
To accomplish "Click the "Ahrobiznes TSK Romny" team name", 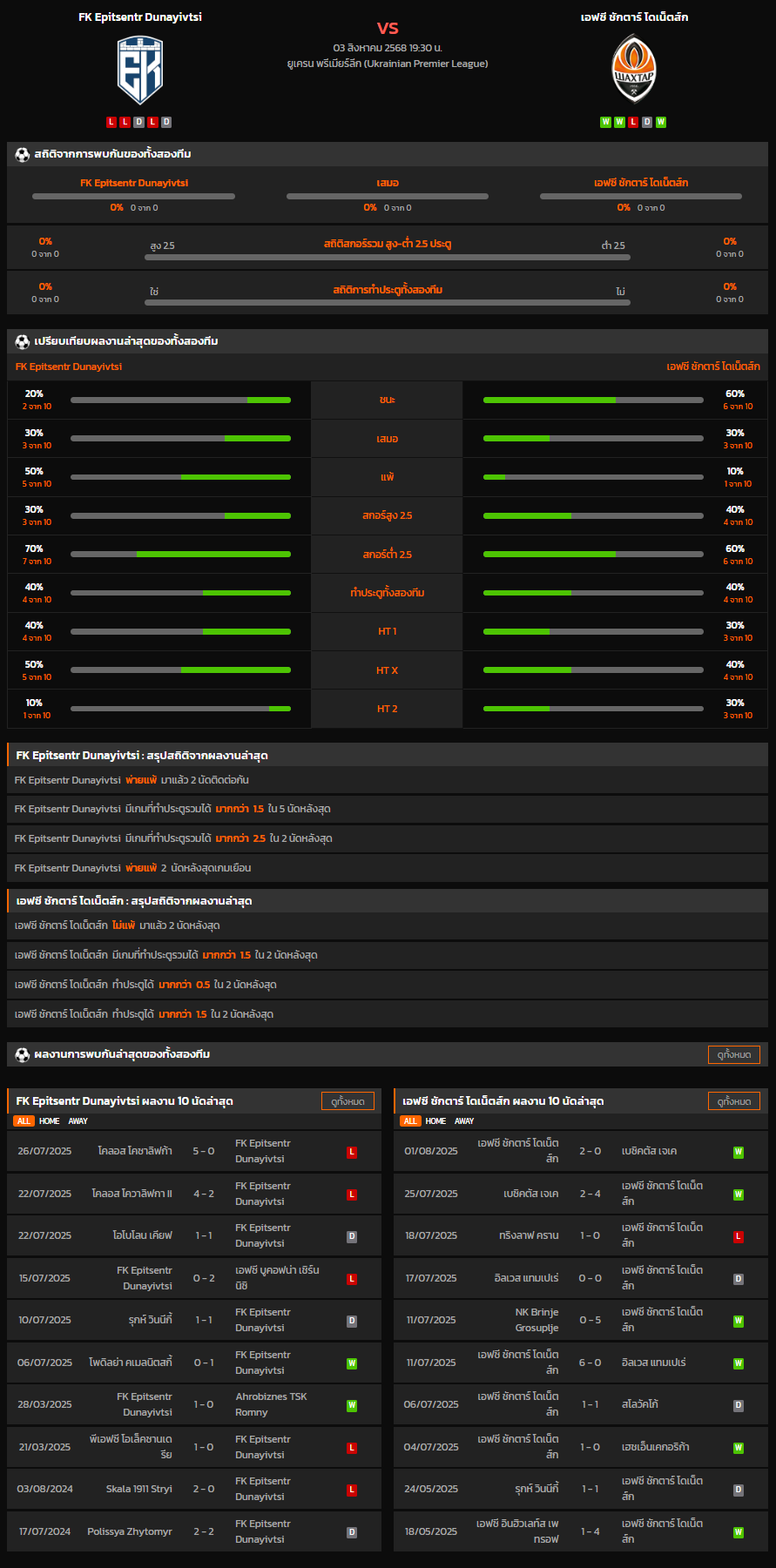I will [x=272, y=1405].
